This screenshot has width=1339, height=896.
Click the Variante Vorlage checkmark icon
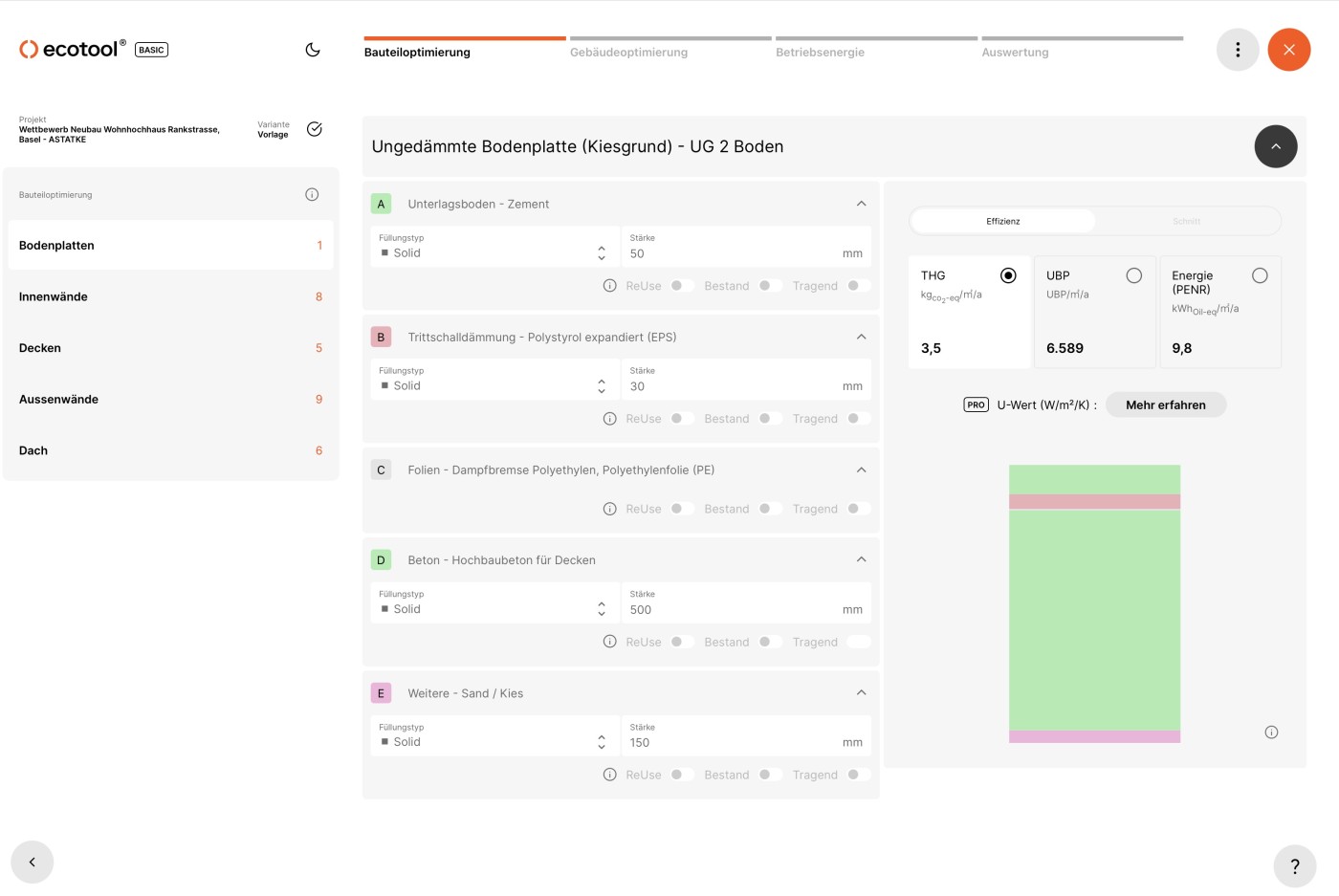point(315,129)
